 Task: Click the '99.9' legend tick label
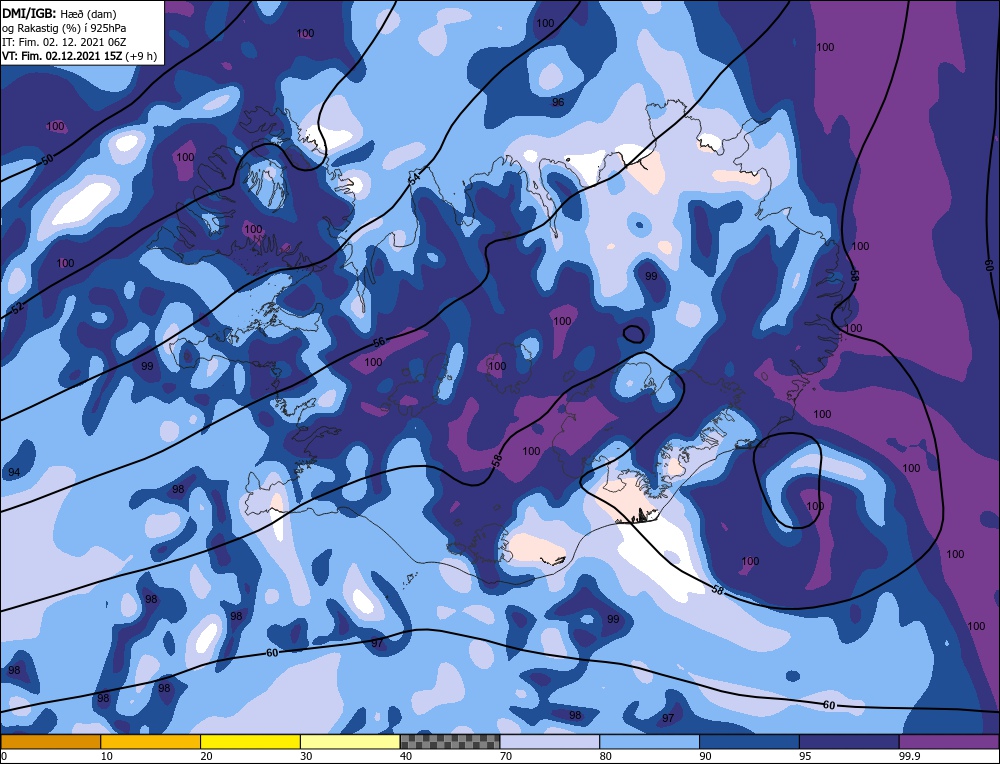(x=908, y=756)
